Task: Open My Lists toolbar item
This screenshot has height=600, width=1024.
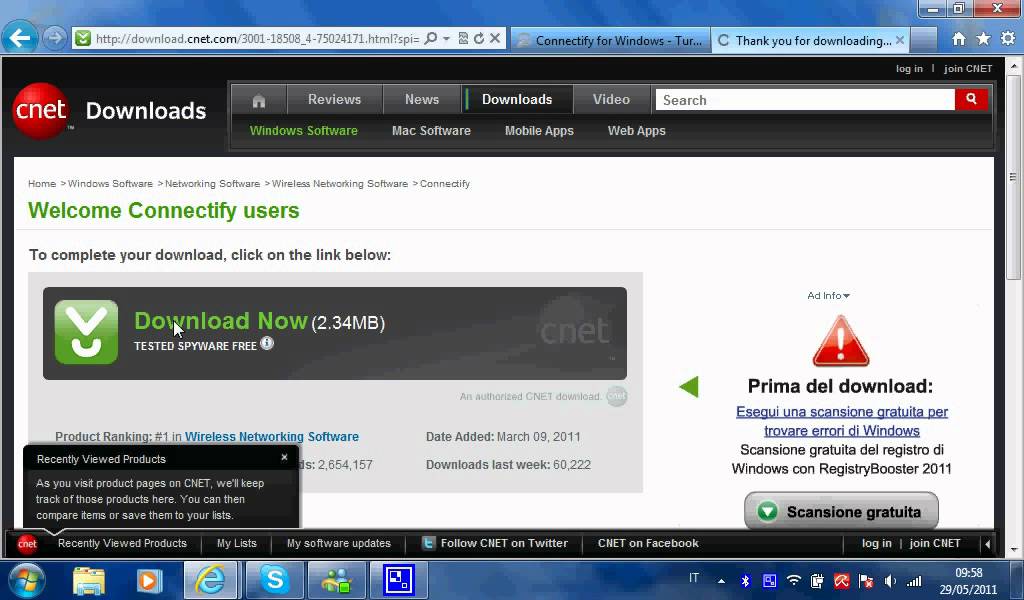Action: pos(236,543)
